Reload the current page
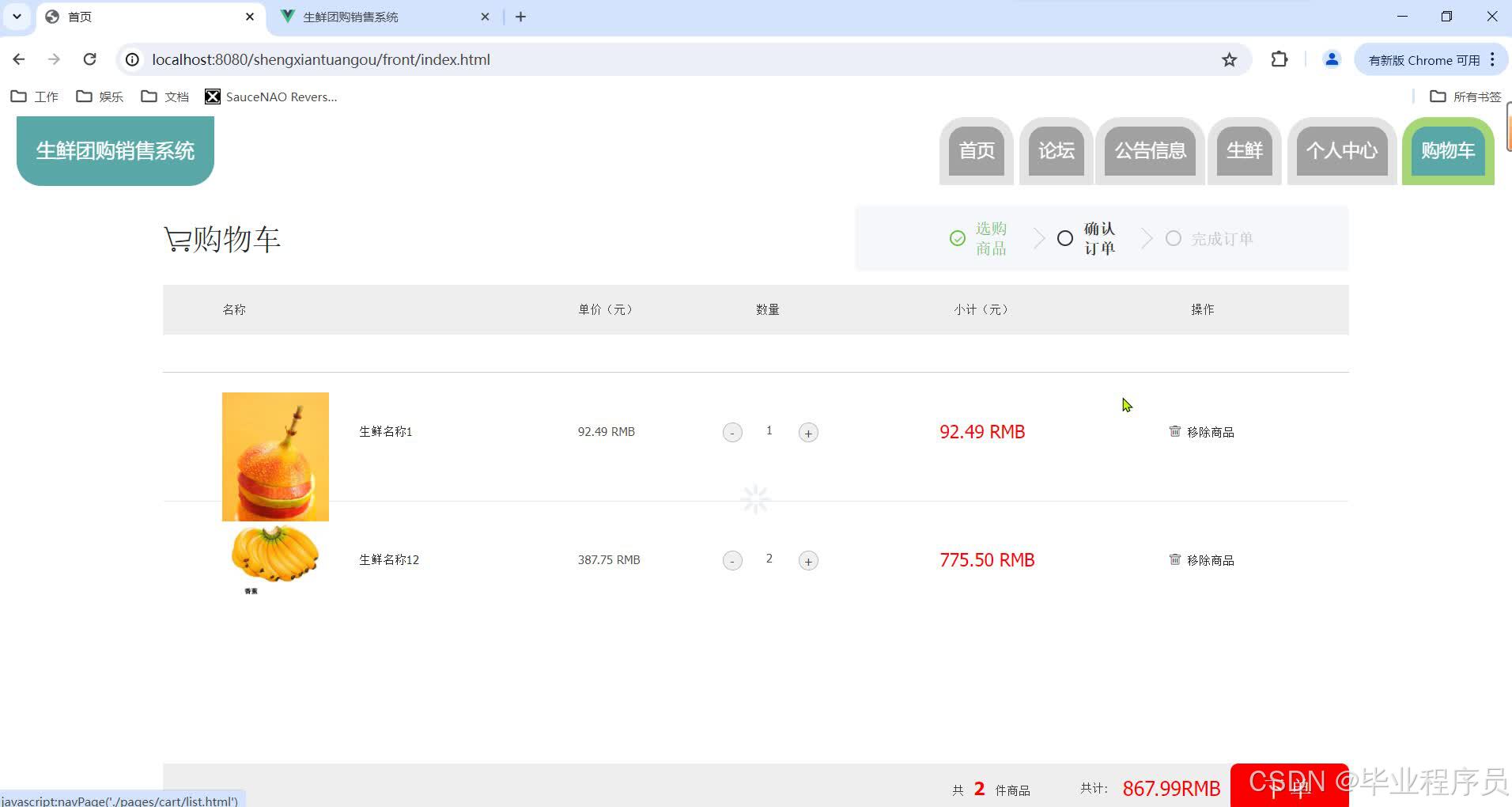The width and height of the screenshot is (1512, 807). point(89,59)
